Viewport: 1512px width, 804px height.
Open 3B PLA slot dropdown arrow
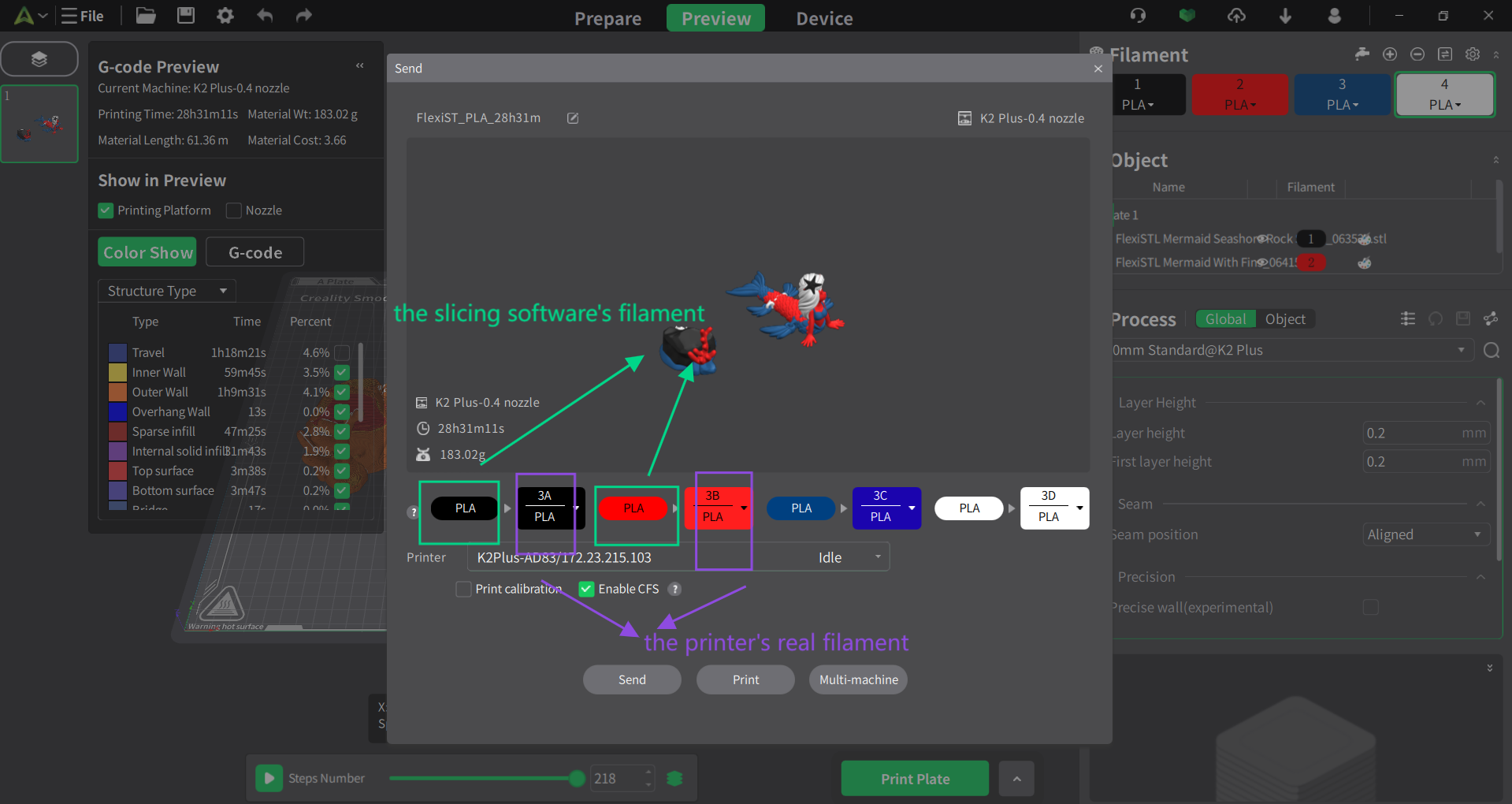(x=744, y=508)
